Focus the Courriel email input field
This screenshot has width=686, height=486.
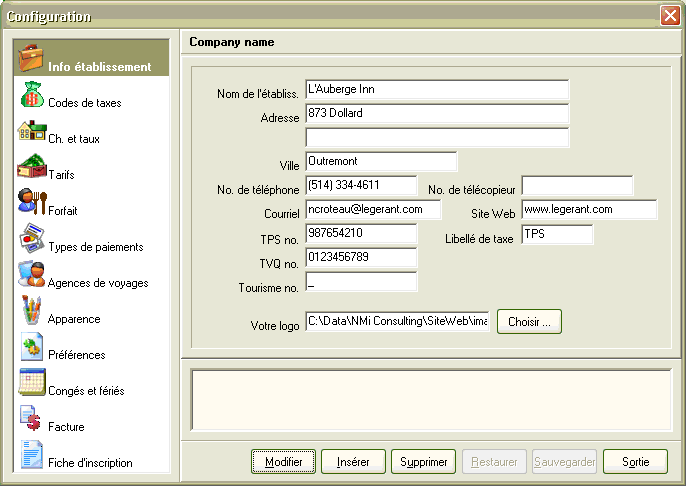pyautogui.click(x=373, y=210)
